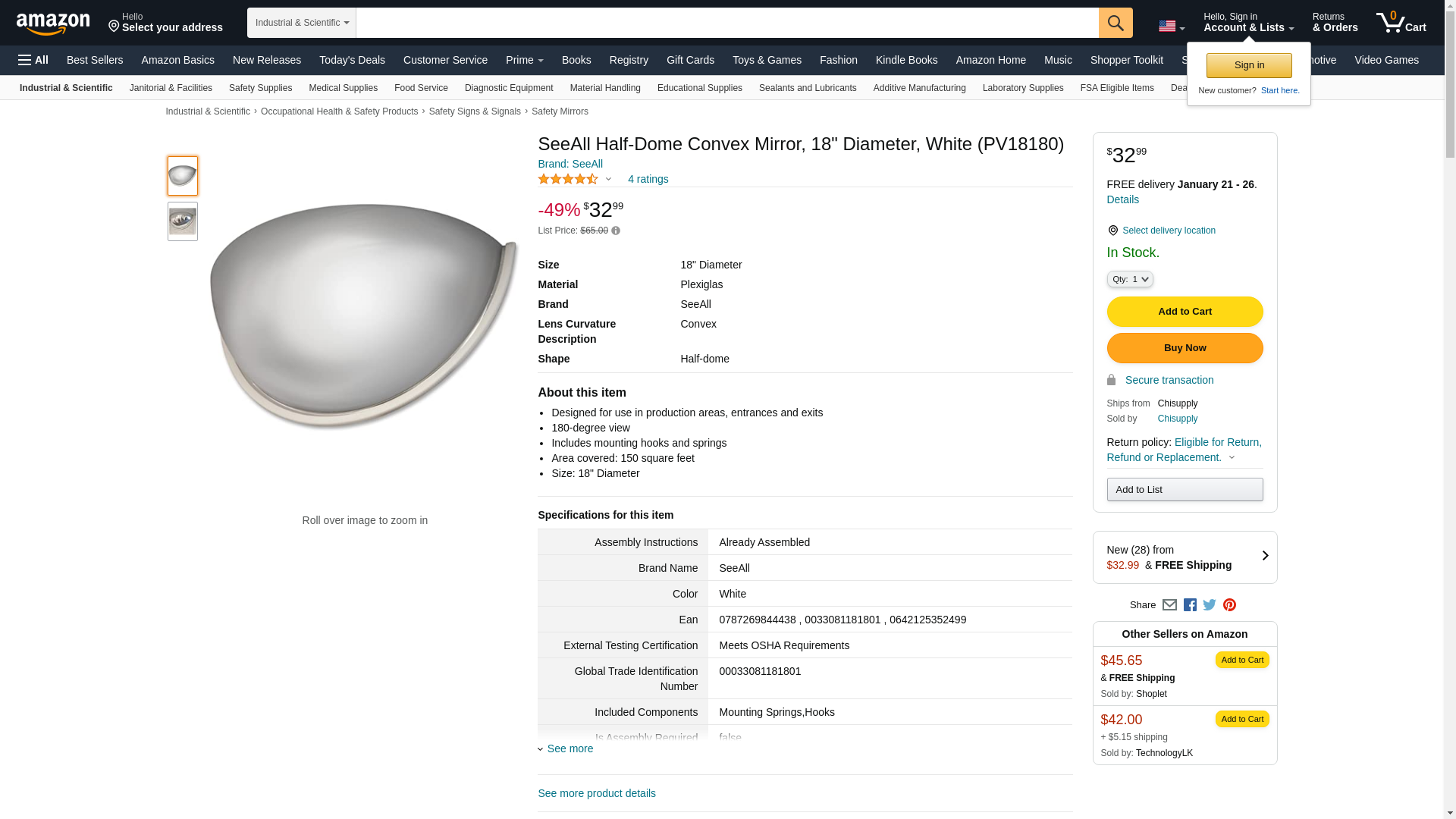Share the product via email icon
Image resolution: width=1456 pixels, height=819 pixels.
click(1169, 605)
